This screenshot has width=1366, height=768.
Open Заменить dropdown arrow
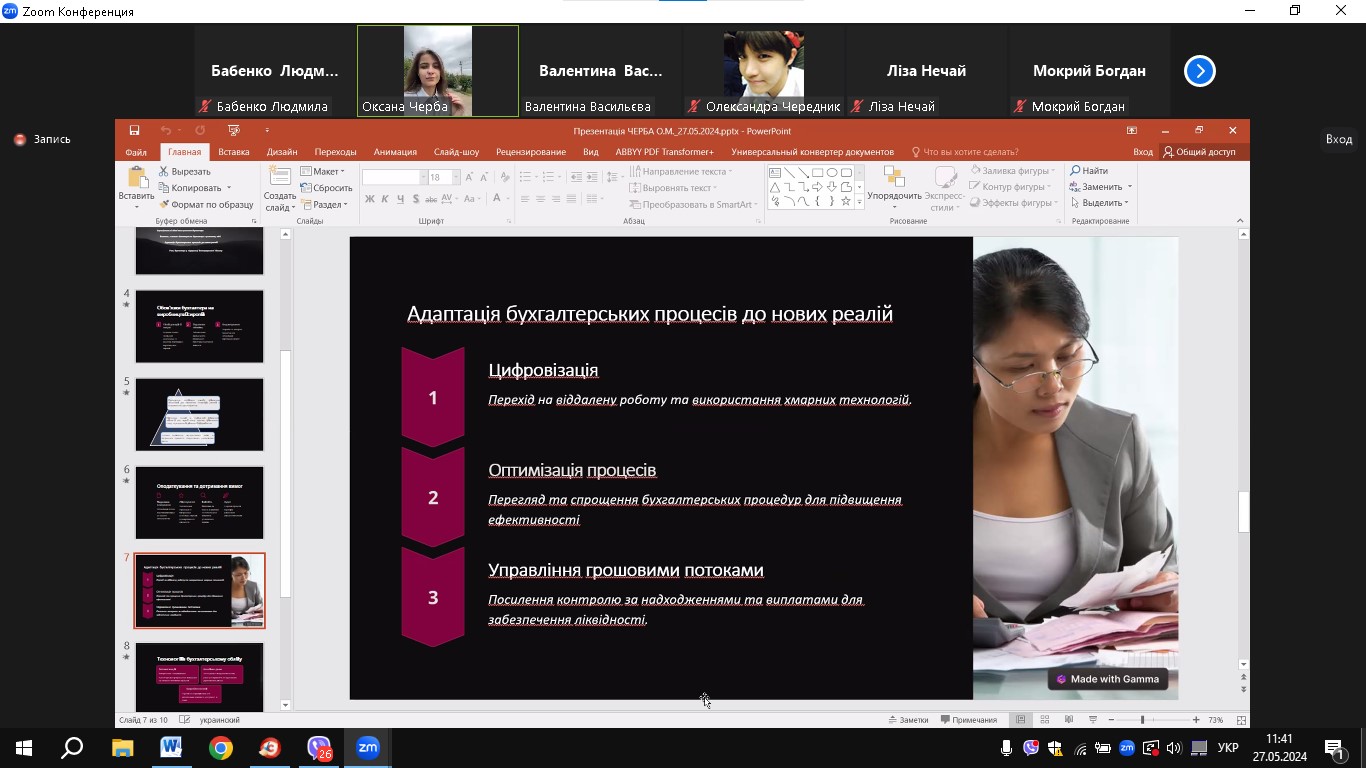tap(1130, 187)
